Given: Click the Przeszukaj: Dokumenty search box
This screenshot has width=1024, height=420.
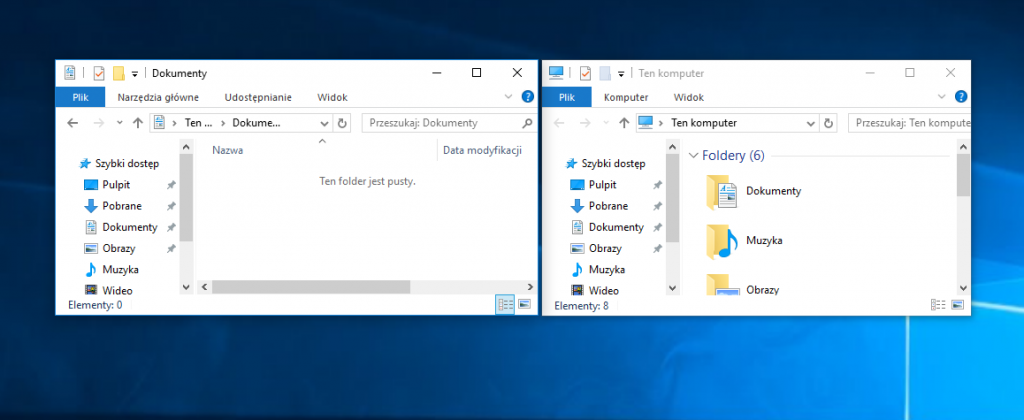Looking at the screenshot, I should [440, 123].
